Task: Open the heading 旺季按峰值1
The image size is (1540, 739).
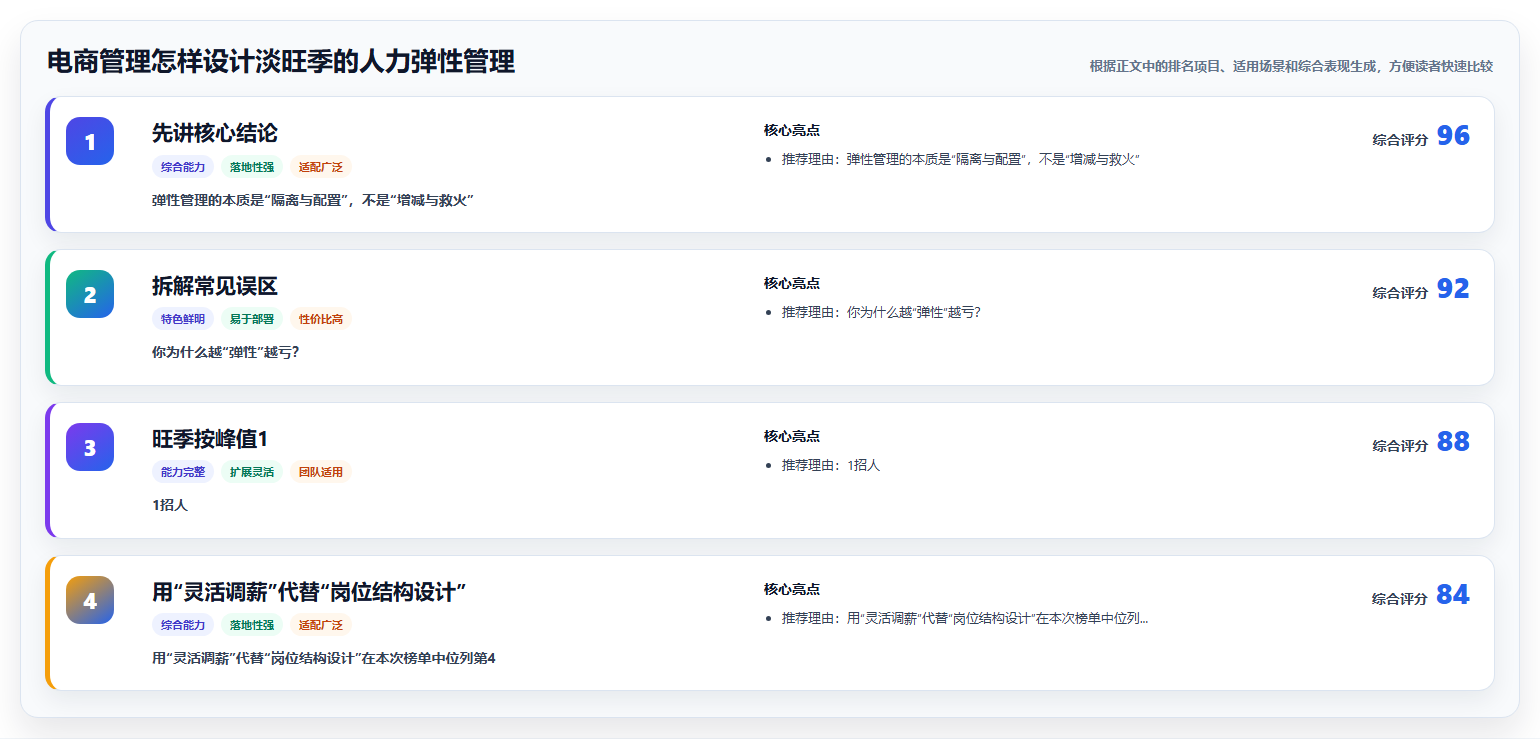Action: [210, 439]
